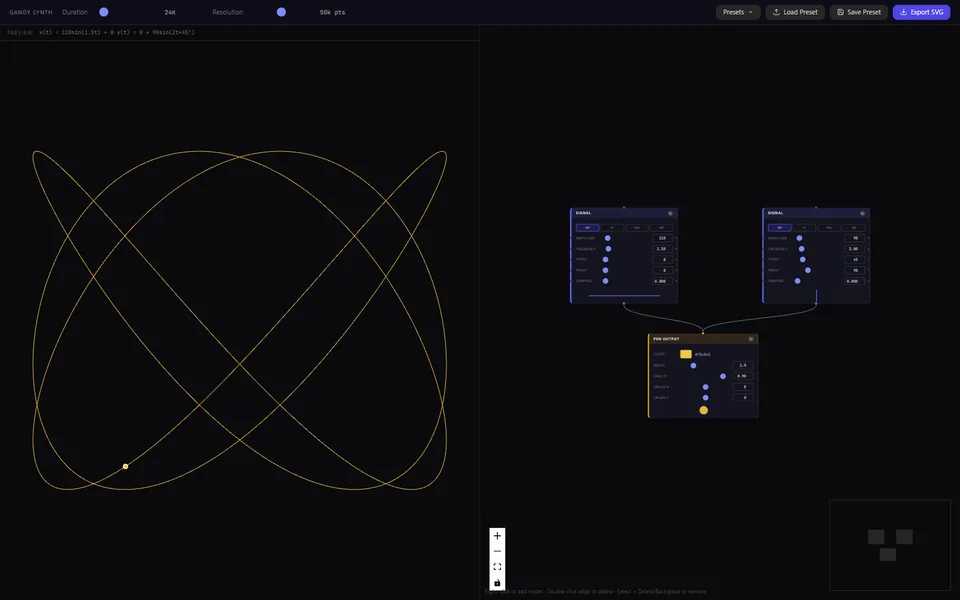Select fourth waveform tab in amplitude-110 Signal node

point(661,228)
